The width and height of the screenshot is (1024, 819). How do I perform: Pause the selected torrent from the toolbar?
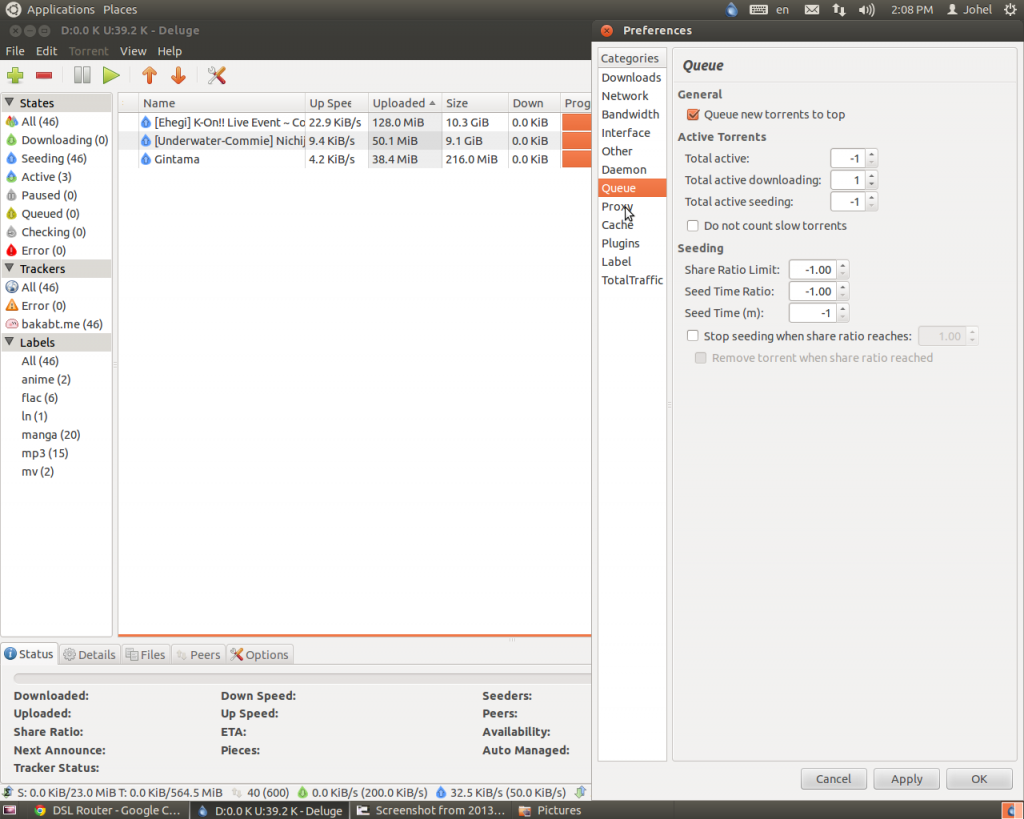click(x=82, y=75)
